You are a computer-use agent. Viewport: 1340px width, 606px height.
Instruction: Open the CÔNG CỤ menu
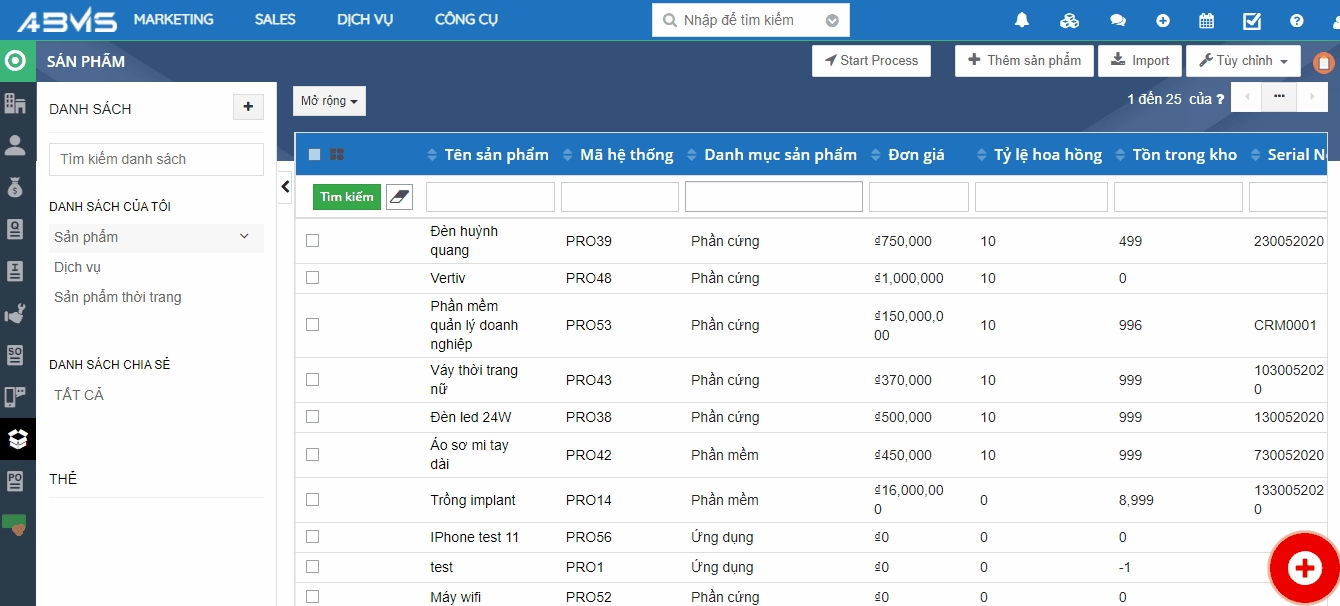466,19
